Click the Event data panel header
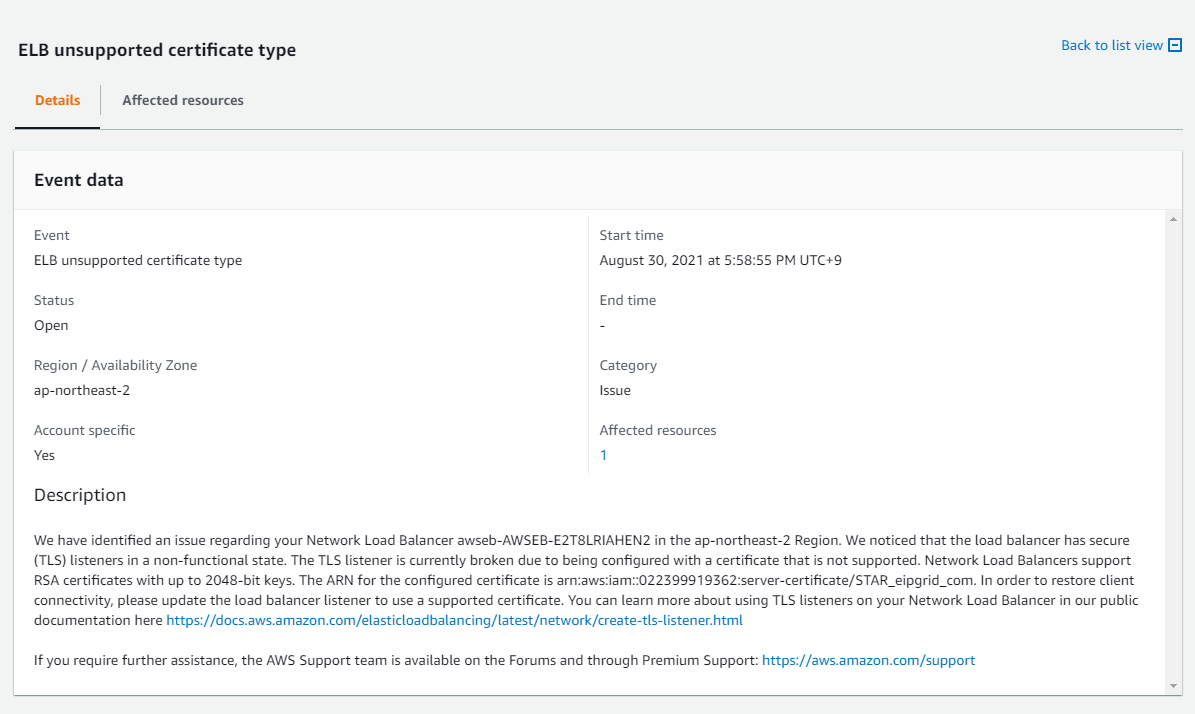This screenshot has width=1195, height=714. click(79, 180)
